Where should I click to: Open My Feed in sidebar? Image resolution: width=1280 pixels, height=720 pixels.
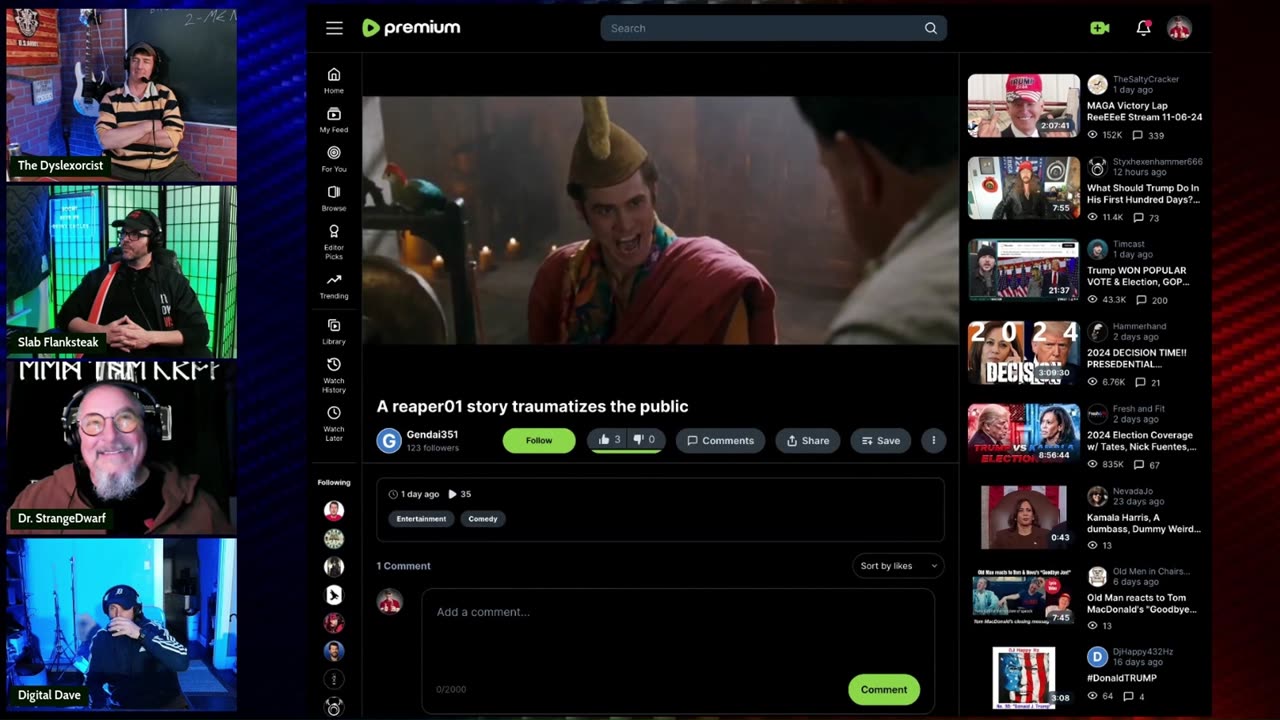point(334,120)
